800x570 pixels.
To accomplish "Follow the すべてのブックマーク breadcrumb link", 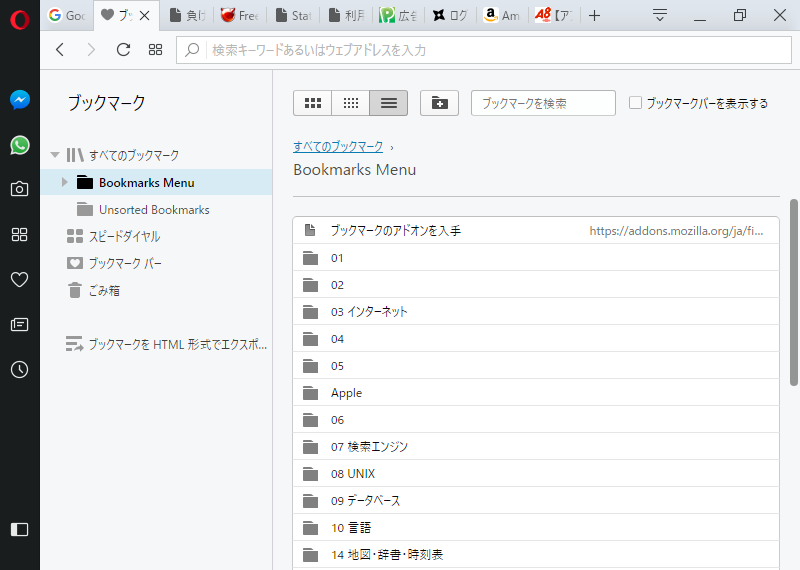I will (x=338, y=146).
